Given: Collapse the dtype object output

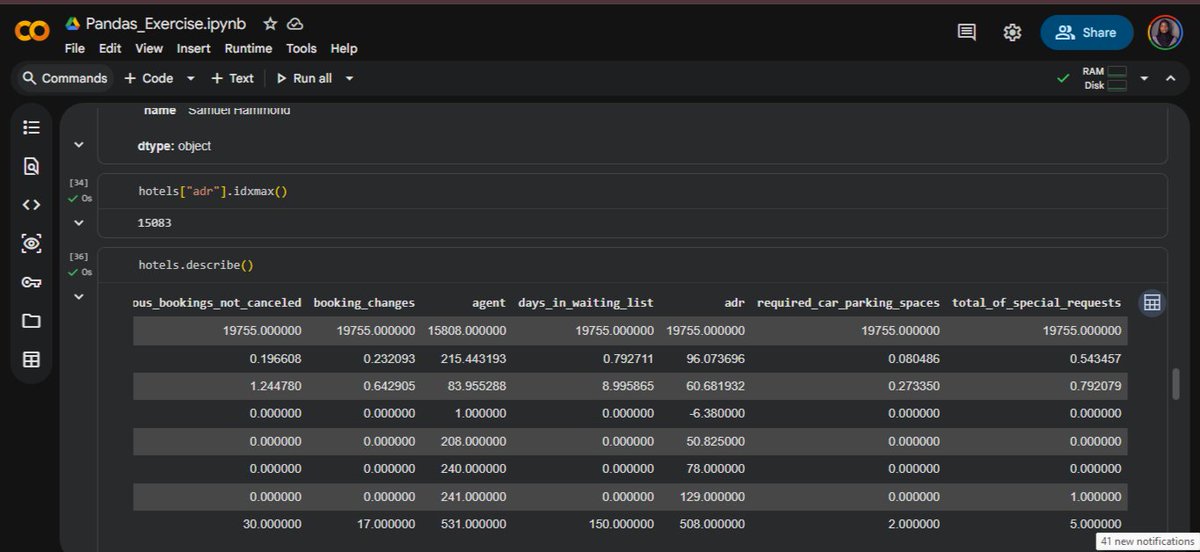Looking at the screenshot, I should click(78, 146).
